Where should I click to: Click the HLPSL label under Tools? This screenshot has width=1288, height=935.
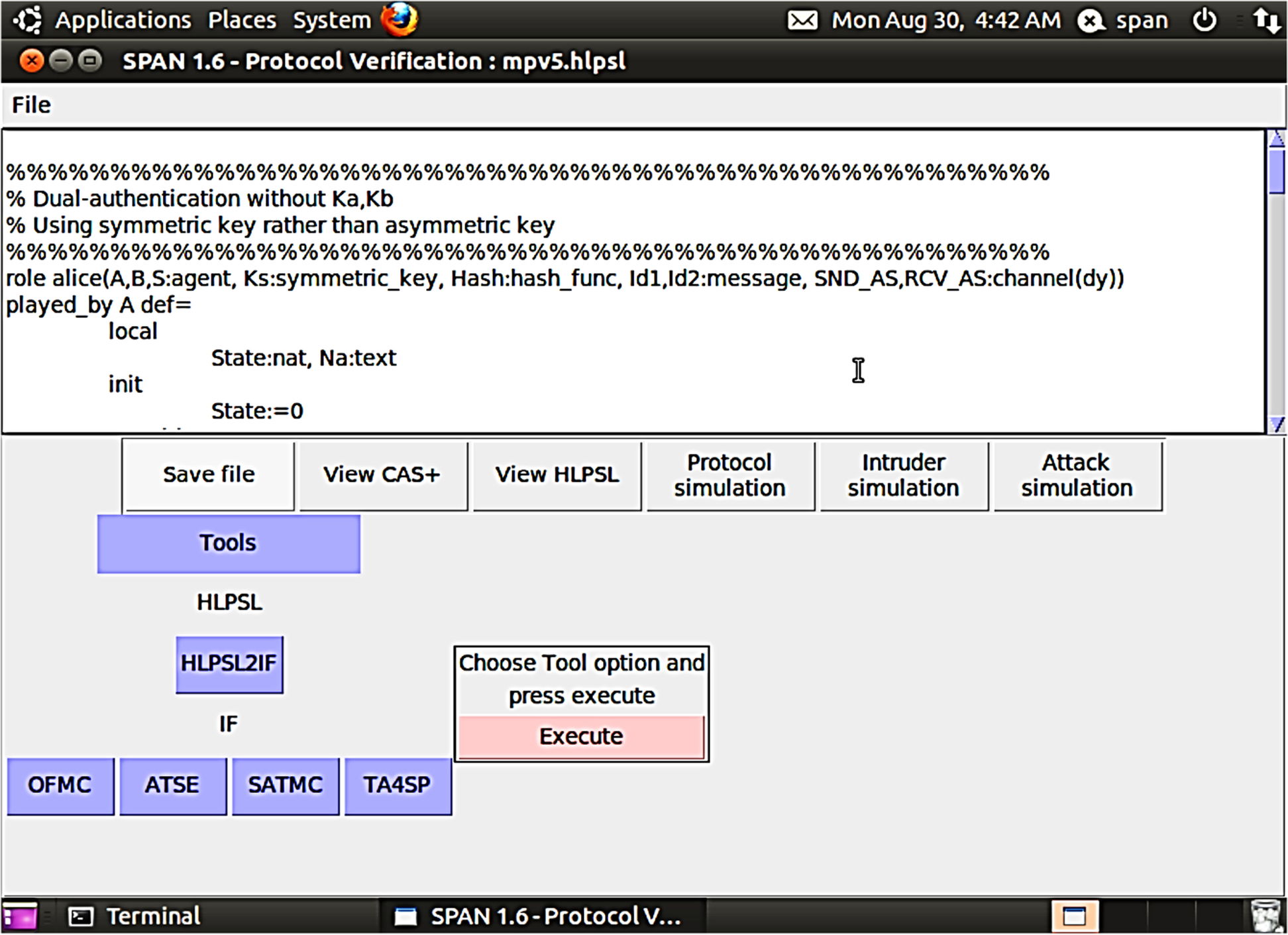coord(229,602)
